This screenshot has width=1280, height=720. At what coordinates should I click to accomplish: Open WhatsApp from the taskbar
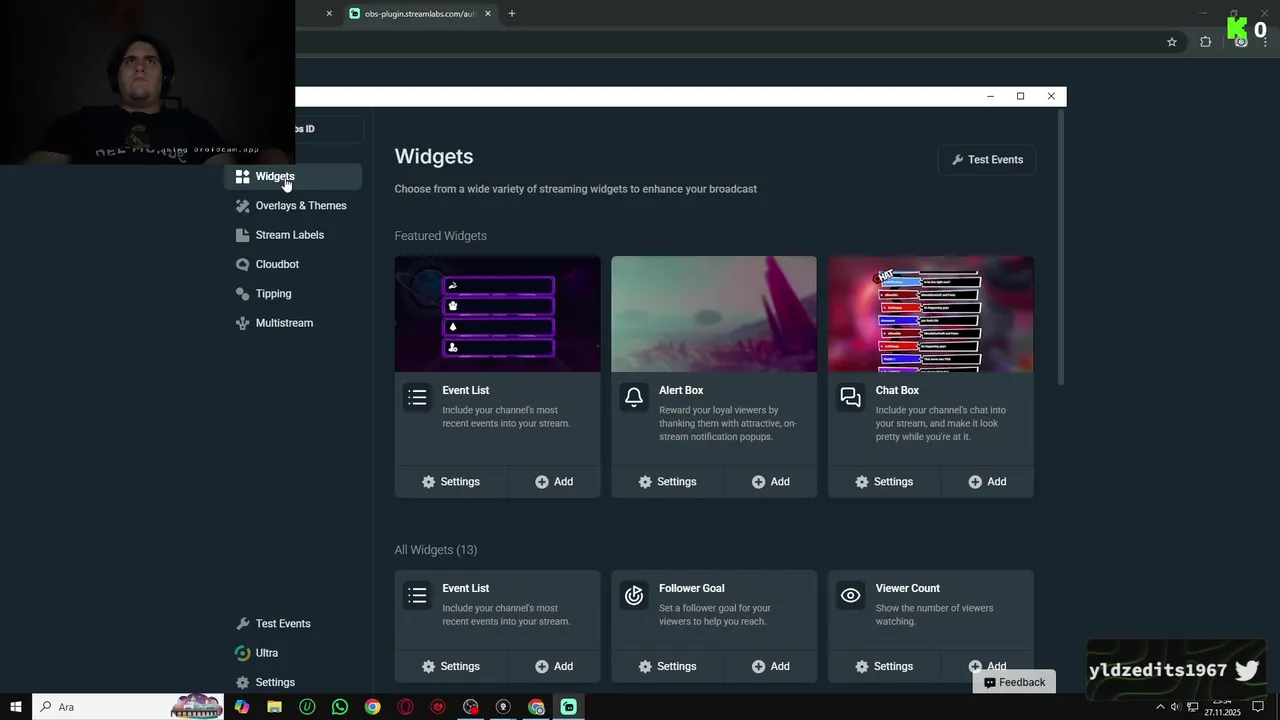[340, 707]
